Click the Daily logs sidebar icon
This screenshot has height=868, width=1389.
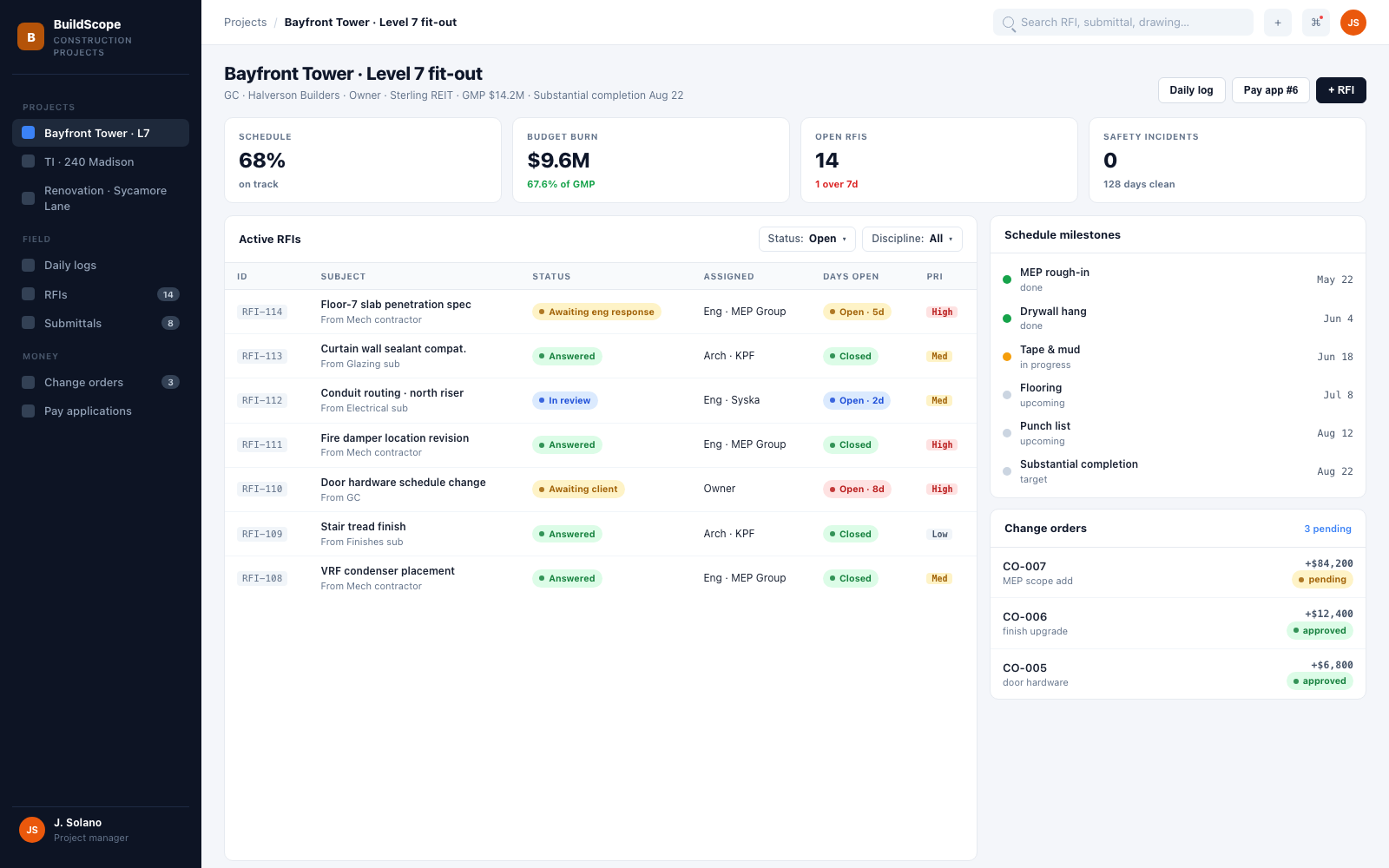pos(29,265)
